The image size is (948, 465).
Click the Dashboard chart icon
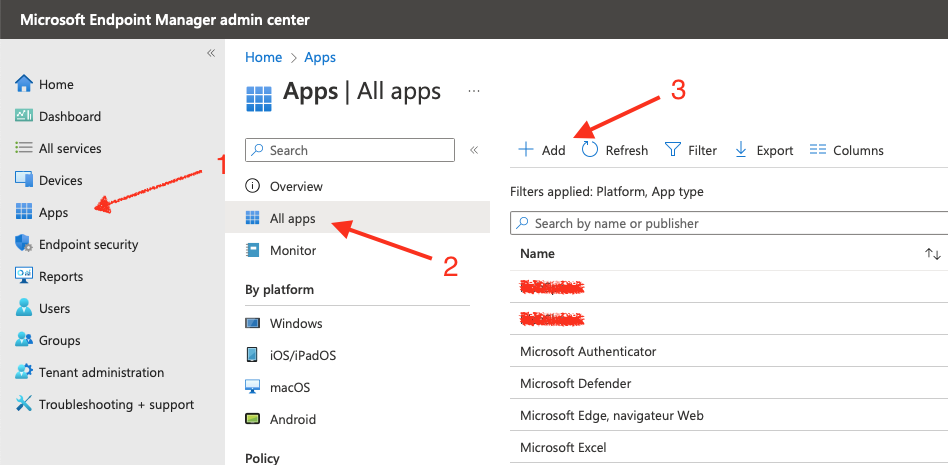(24, 115)
